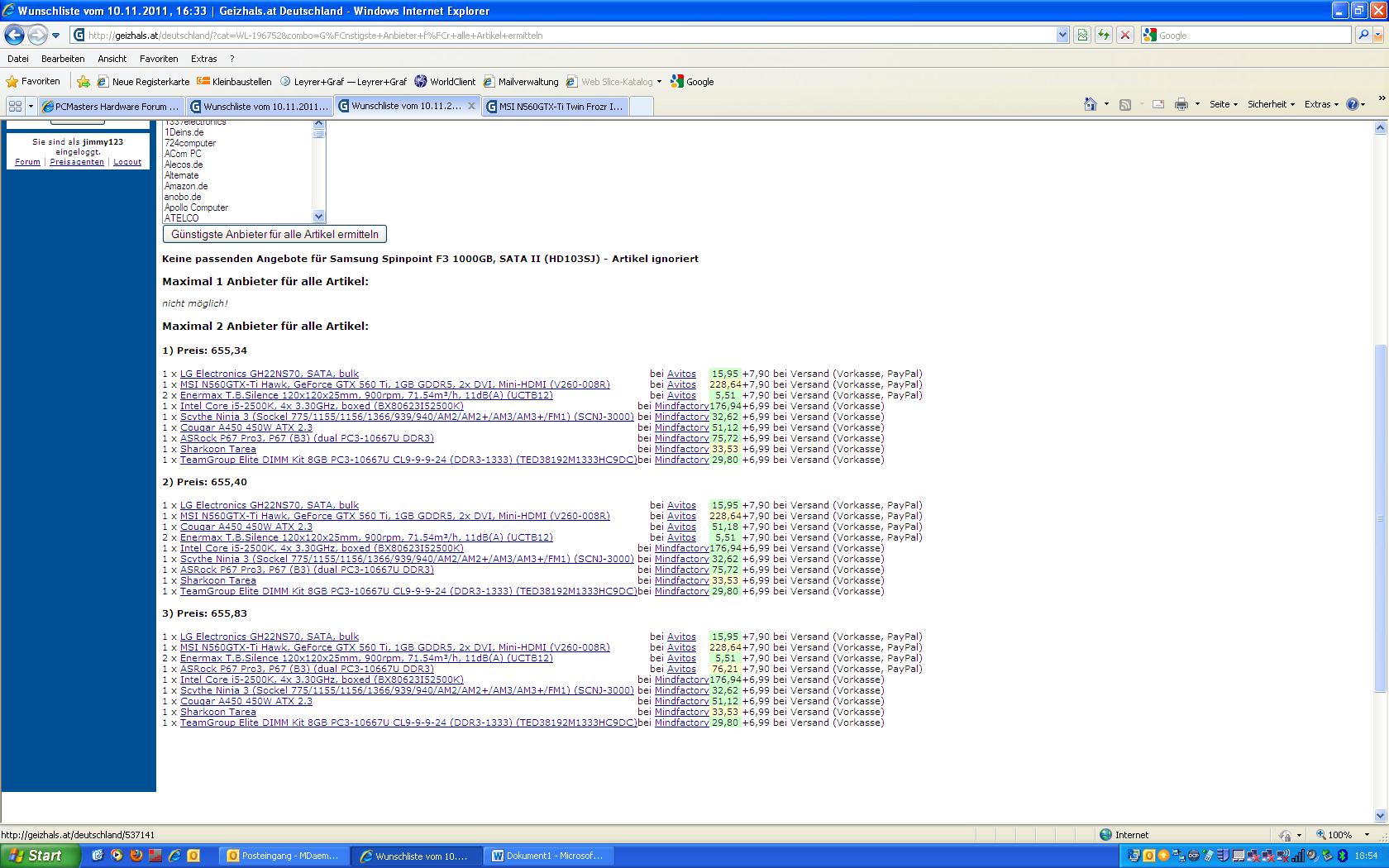Click the Windows Start button

tap(40, 856)
